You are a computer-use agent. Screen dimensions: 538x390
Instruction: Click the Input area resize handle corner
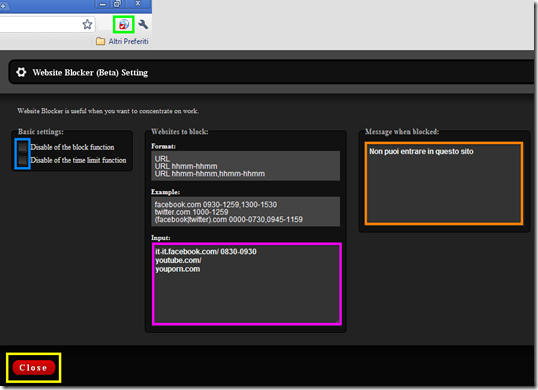(x=338, y=321)
